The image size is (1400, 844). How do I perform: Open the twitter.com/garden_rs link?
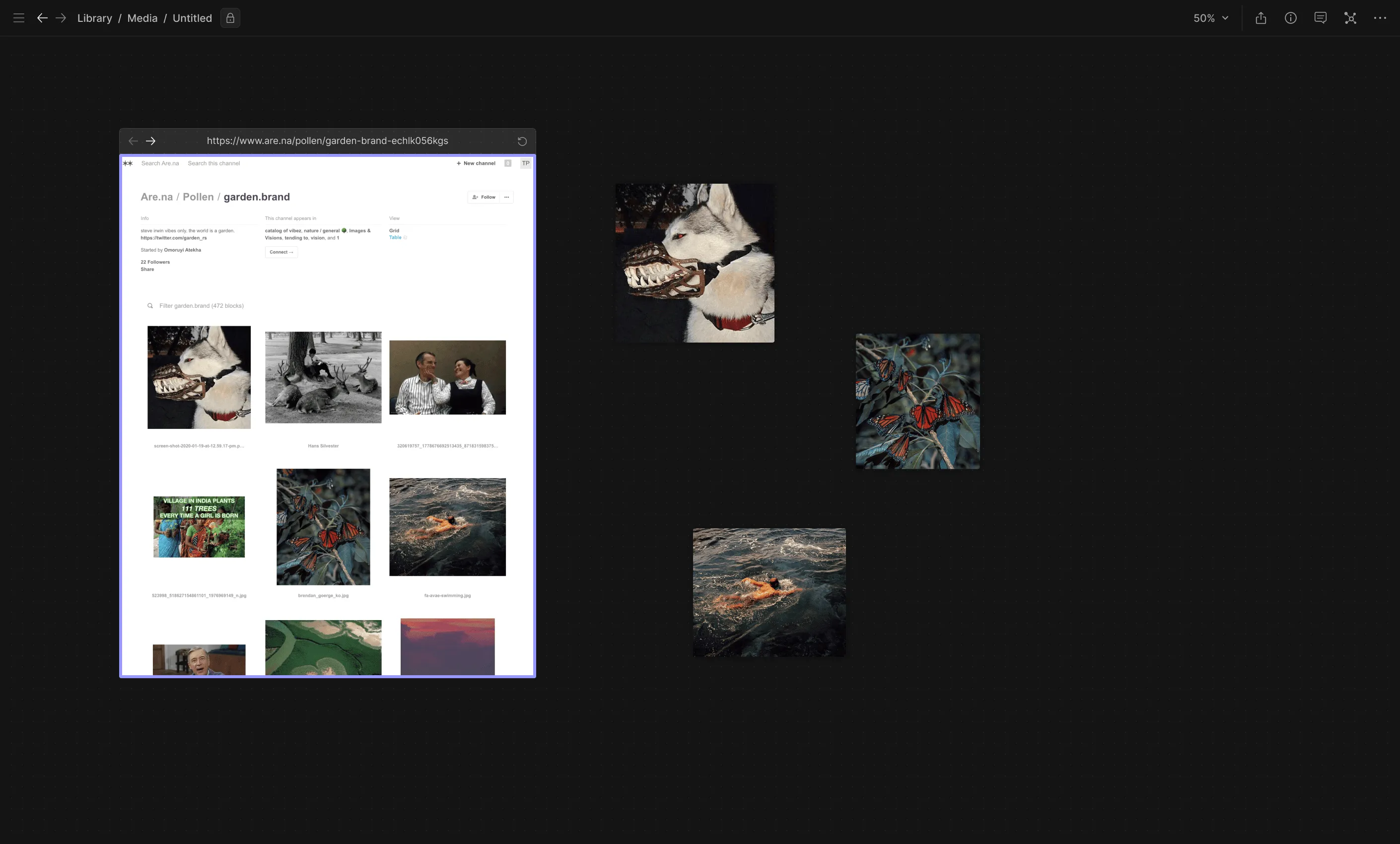tap(174, 238)
